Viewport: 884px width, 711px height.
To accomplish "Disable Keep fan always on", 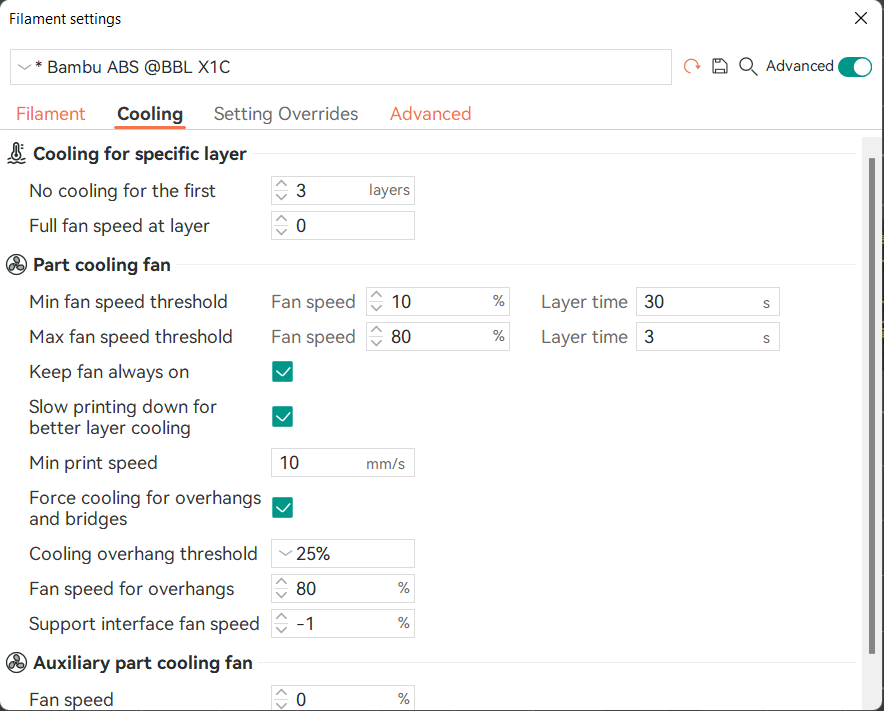I will [282, 371].
